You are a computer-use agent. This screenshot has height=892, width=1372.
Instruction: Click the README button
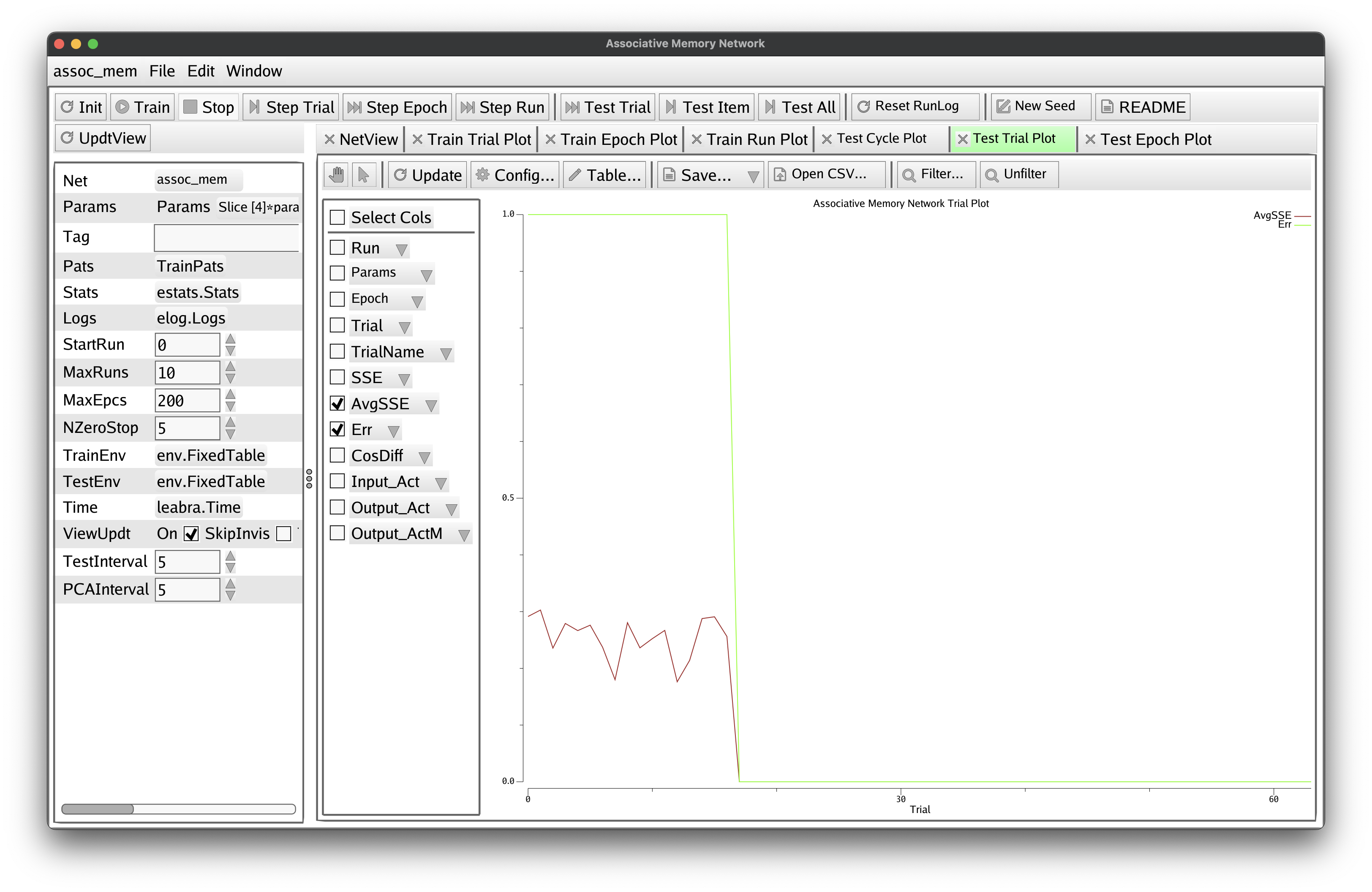[x=1143, y=107]
